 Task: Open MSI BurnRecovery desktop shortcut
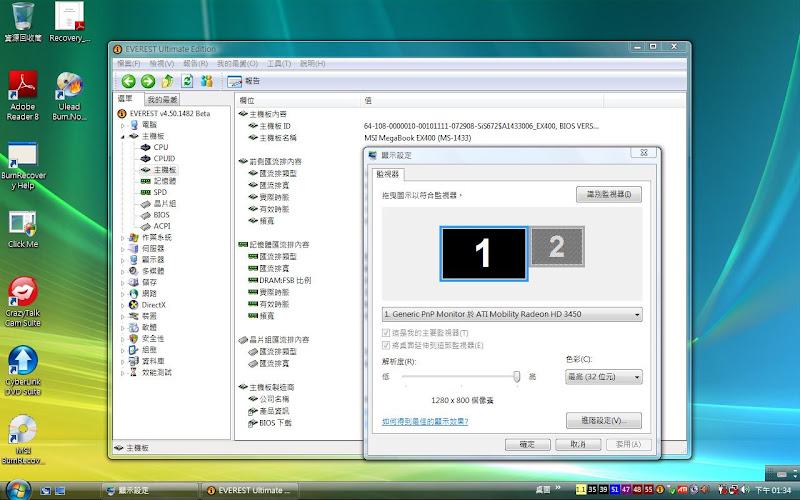point(23,440)
